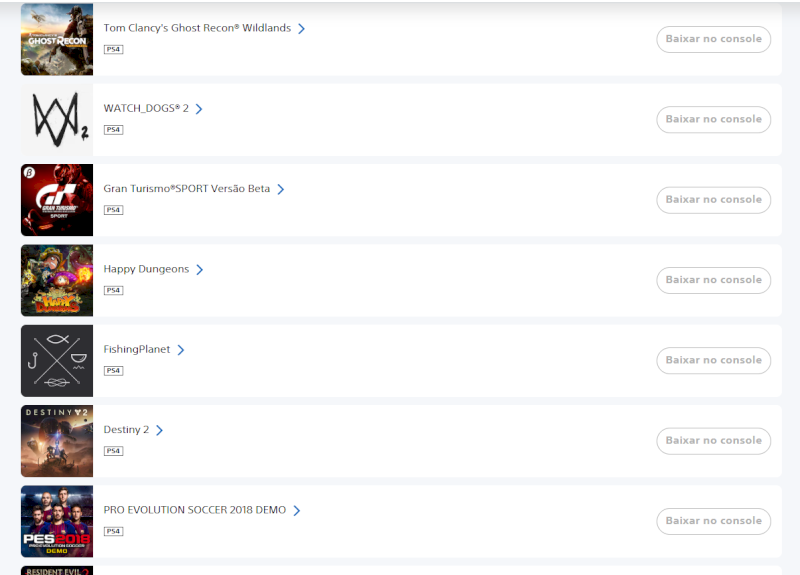Open the WATCH_DOGS 2 logo thumbnail
800x575 pixels.
click(57, 119)
